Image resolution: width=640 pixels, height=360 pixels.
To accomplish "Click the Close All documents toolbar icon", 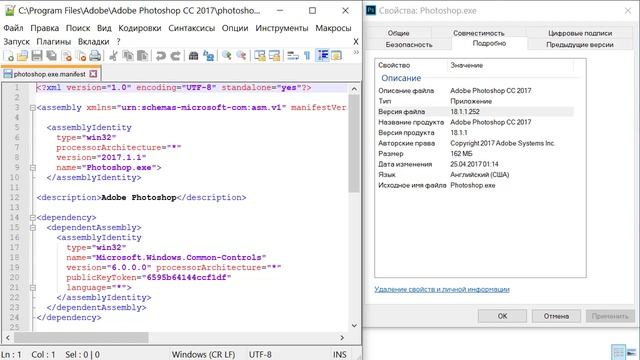I will click(81, 56).
